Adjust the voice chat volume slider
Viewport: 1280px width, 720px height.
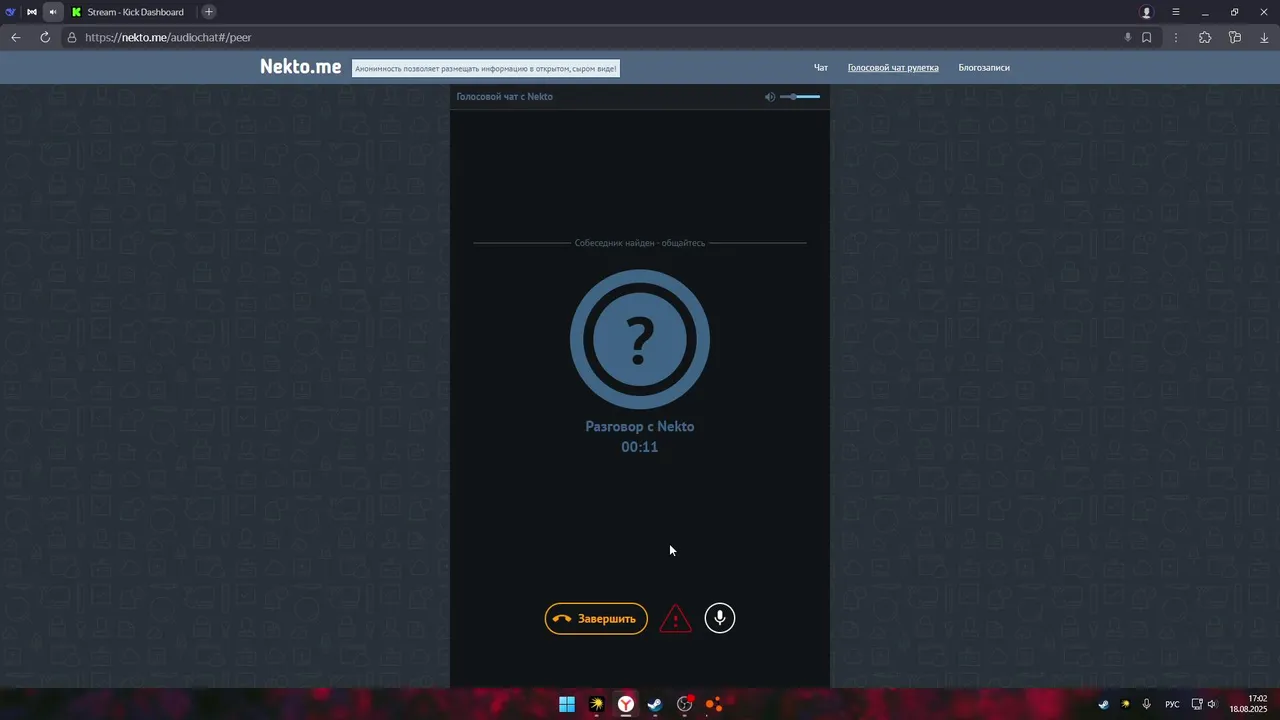(800, 97)
